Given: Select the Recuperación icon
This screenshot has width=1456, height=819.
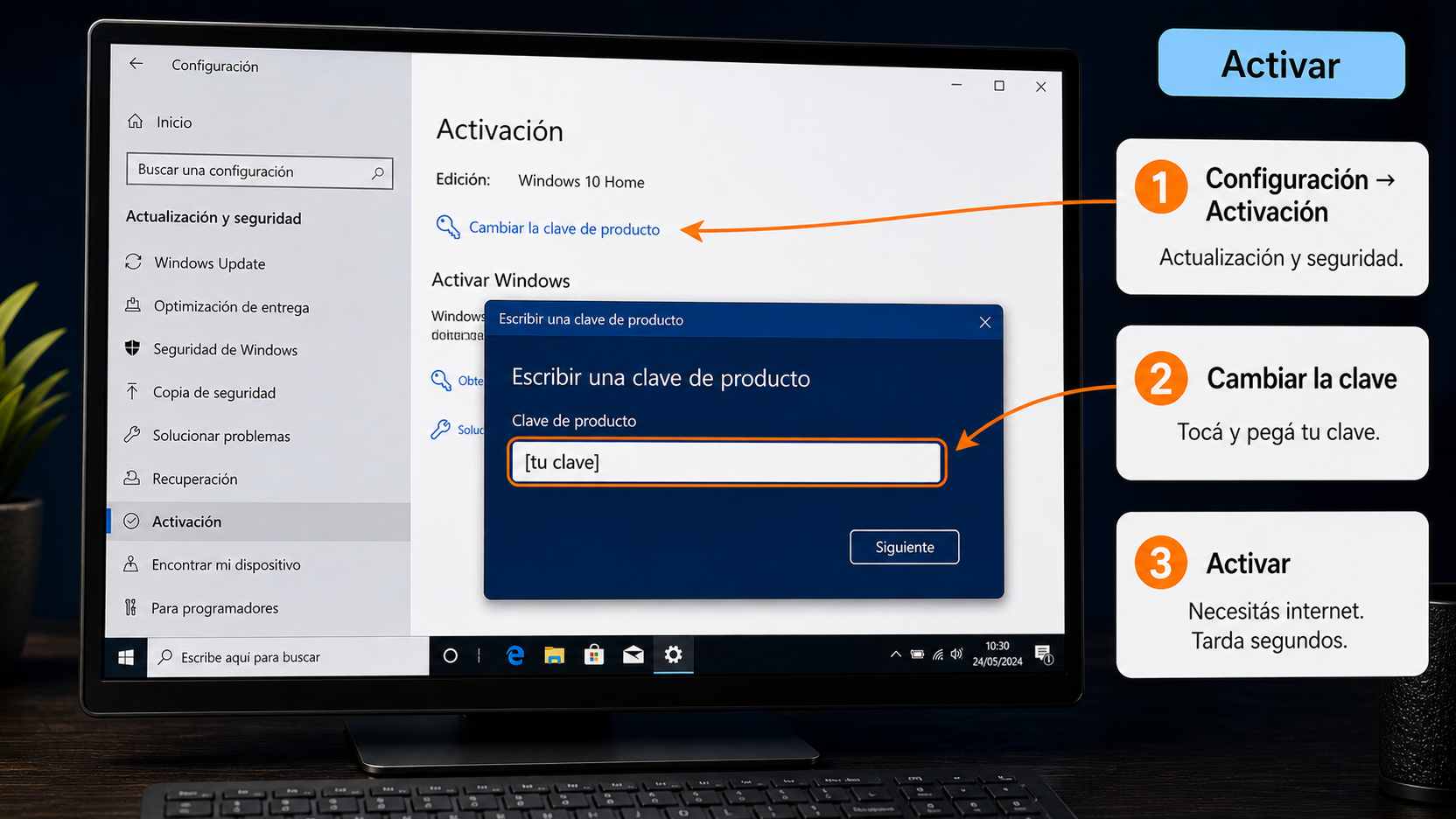Looking at the screenshot, I should (131, 478).
